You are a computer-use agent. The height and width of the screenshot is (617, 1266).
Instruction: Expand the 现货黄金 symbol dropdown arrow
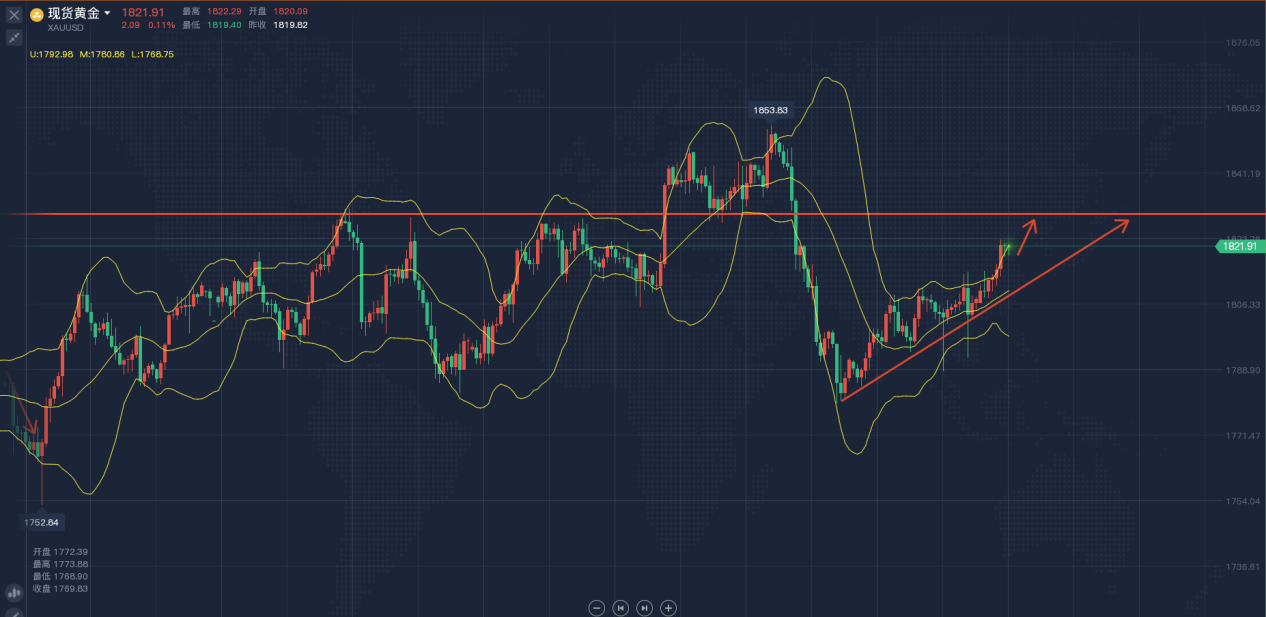pyautogui.click(x=107, y=14)
